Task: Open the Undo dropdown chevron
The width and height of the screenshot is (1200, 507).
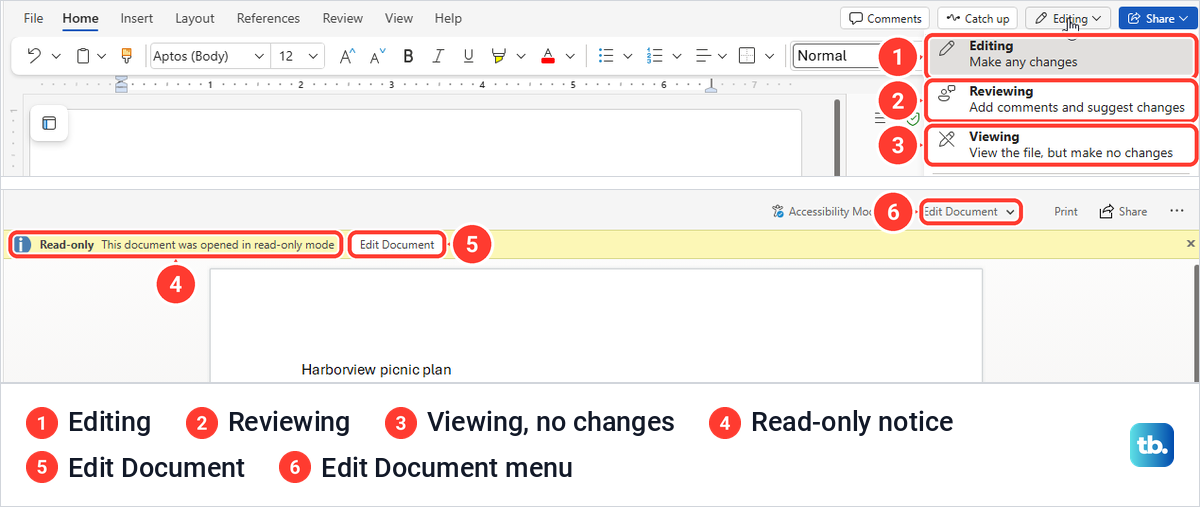Action: tap(56, 56)
